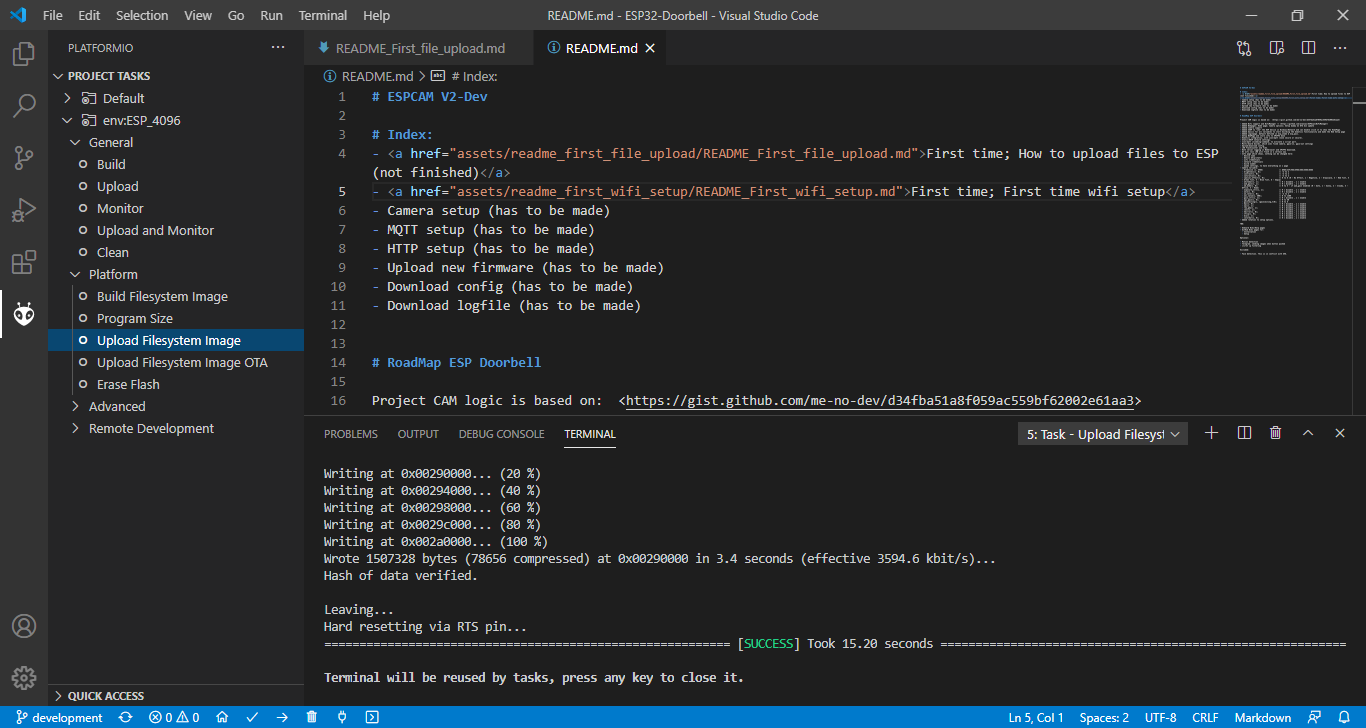This screenshot has height=728, width=1366.
Task: Click the synchronize changes icon in status bar
Action: coord(125,717)
